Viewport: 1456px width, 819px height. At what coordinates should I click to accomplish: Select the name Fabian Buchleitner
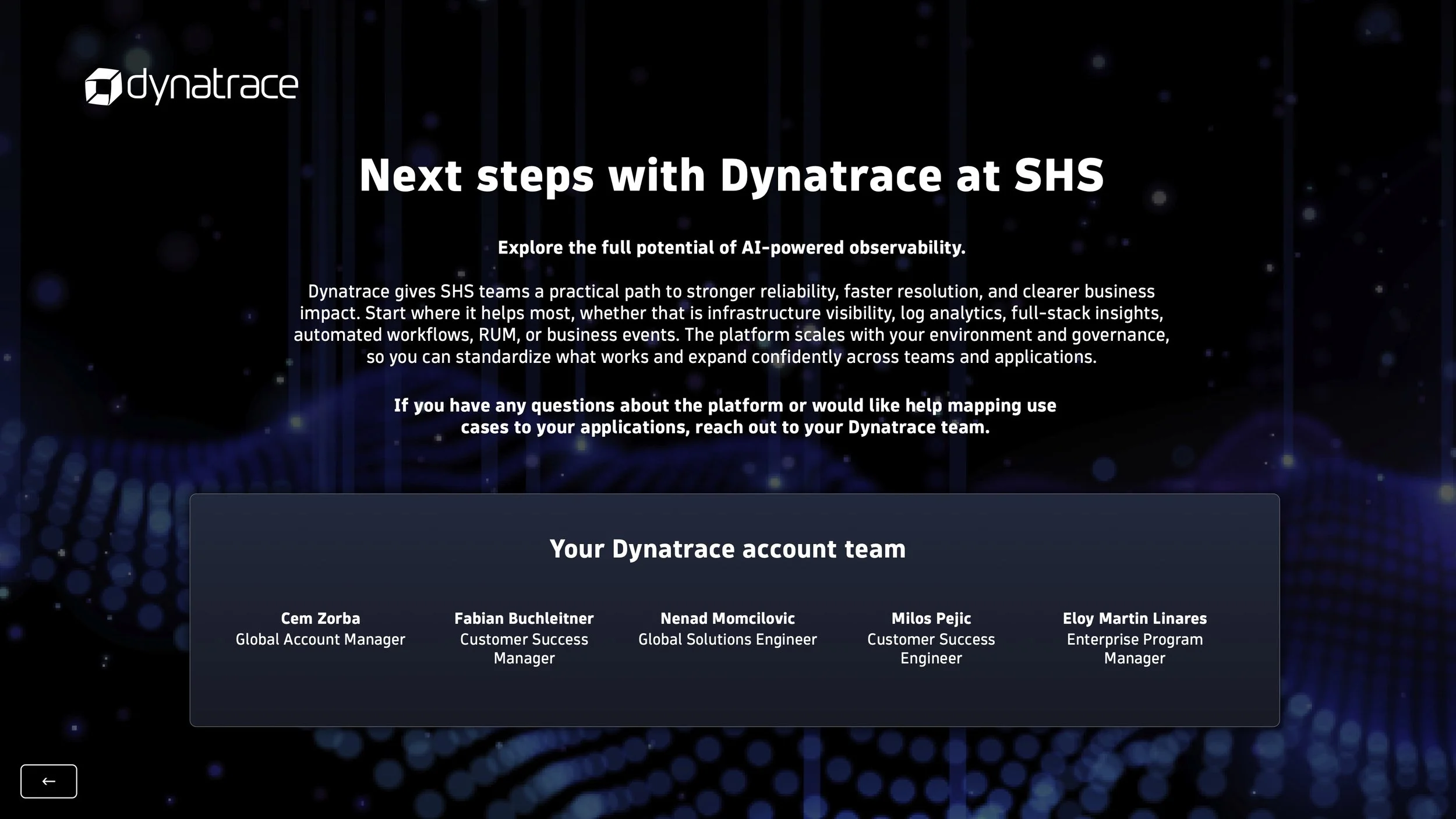pos(524,618)
